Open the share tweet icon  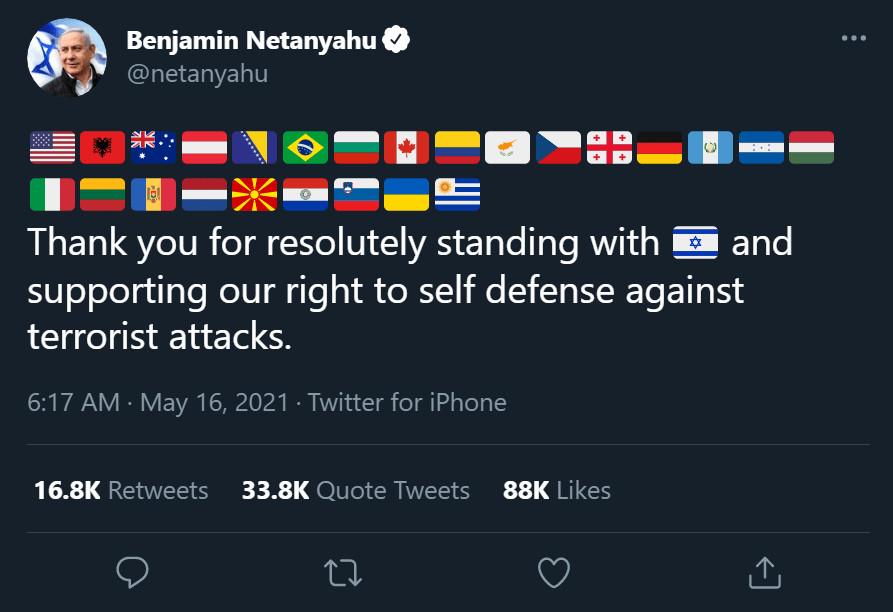763,571
